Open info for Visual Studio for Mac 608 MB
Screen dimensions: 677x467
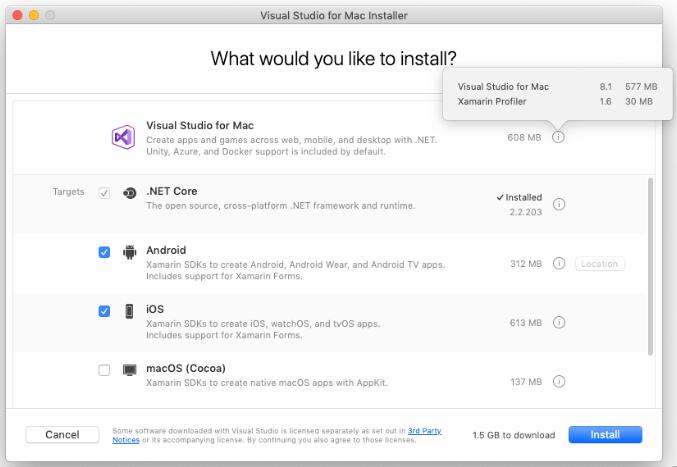(558, 137)
